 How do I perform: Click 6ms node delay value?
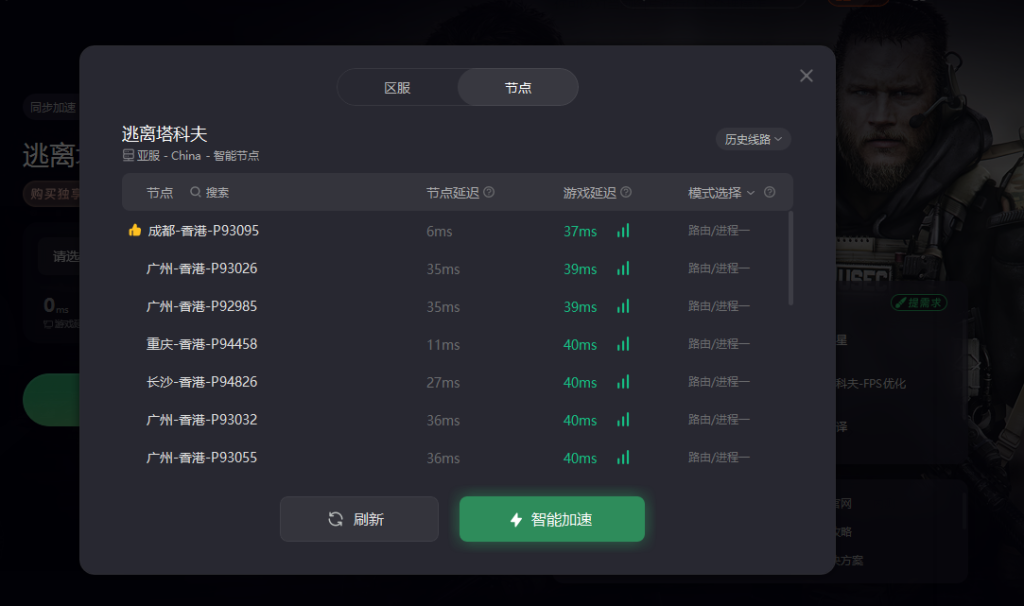(x=439, y=231)
